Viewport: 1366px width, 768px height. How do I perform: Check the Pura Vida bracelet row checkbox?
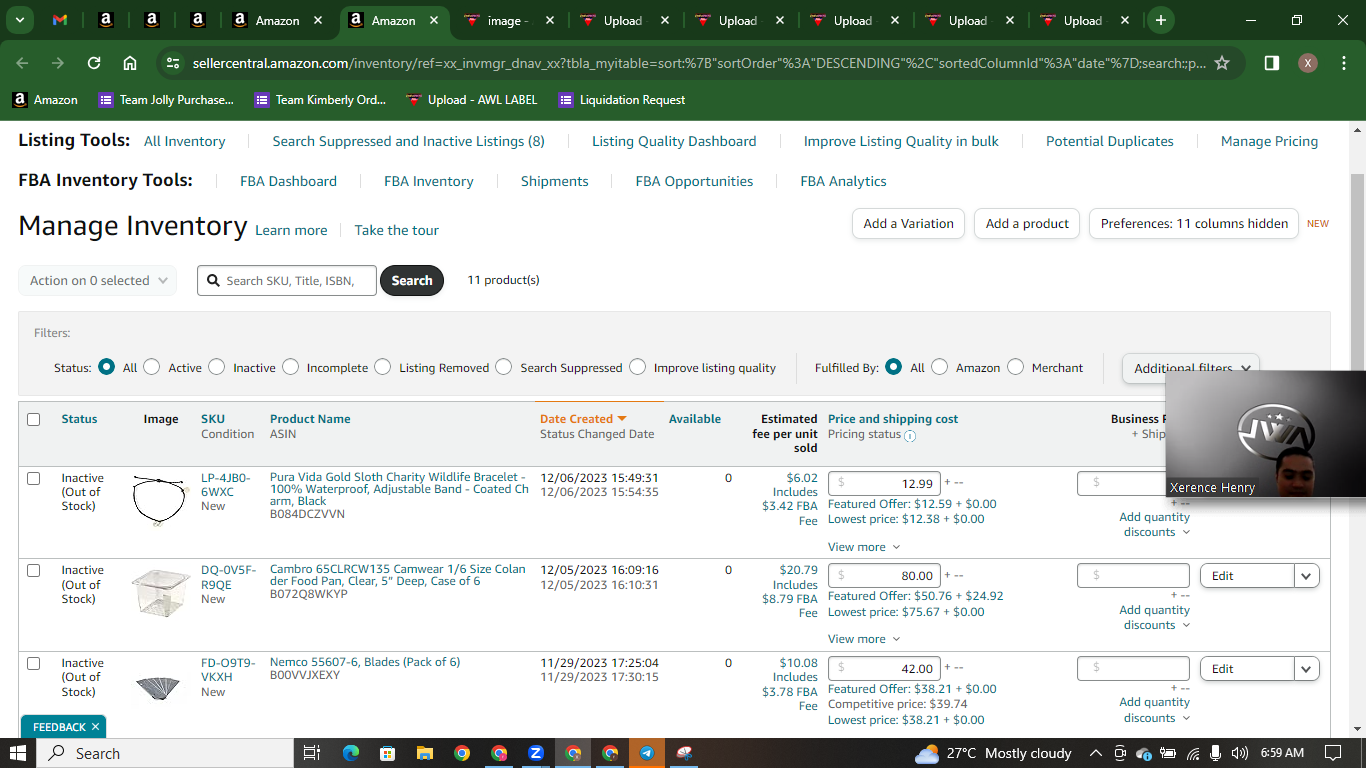coord(34,478)
